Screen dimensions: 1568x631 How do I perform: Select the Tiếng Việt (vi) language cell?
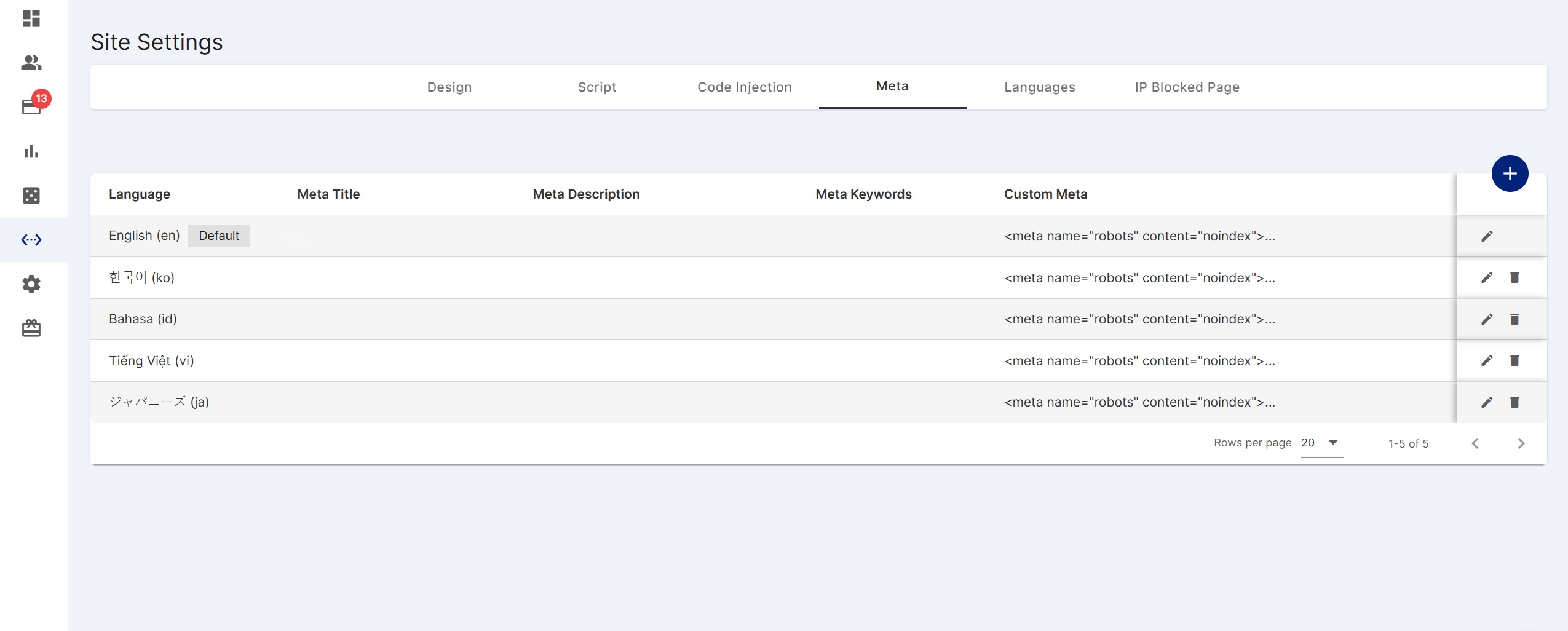pos(151,361)
